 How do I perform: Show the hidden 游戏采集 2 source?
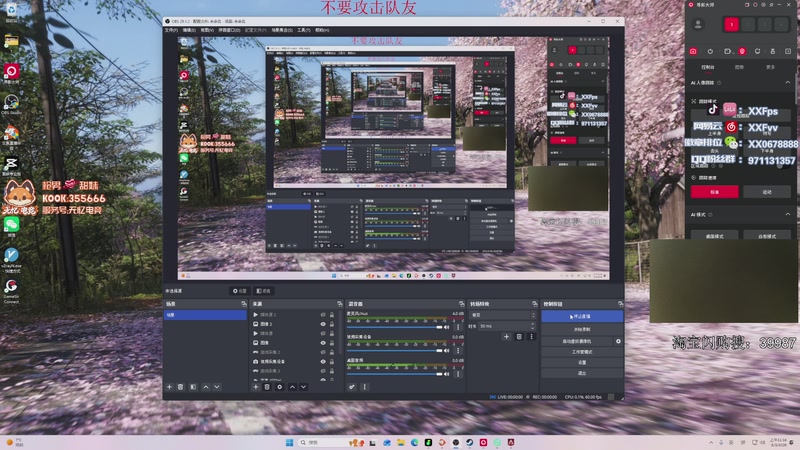pos(323,353)
